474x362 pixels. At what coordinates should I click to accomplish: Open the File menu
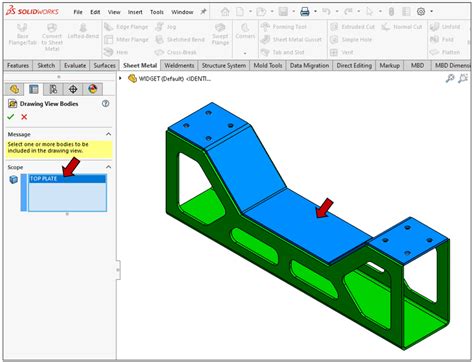click(x=78, y=12)
